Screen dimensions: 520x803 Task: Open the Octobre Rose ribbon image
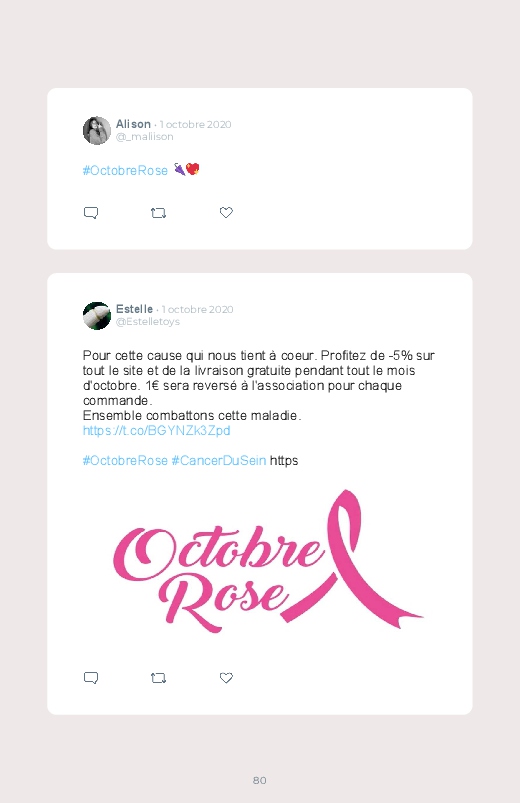coord(268,561)
